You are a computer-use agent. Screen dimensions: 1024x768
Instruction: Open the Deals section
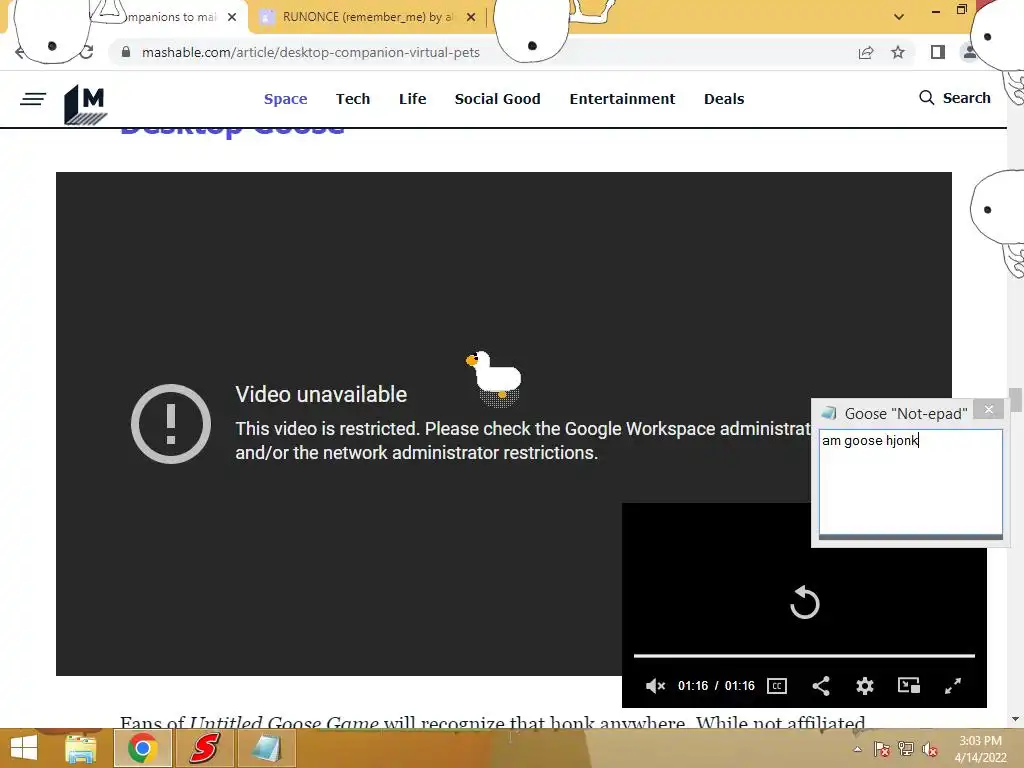point(724,99)
